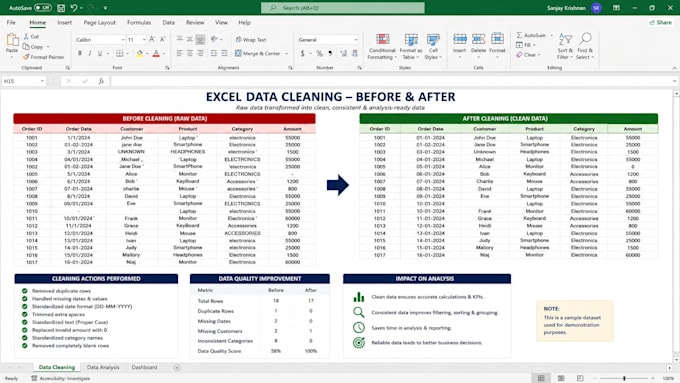Switch to Page Break Preview in status bar
680x383 pixels.
pyautogui.click(x=580, y=378)
